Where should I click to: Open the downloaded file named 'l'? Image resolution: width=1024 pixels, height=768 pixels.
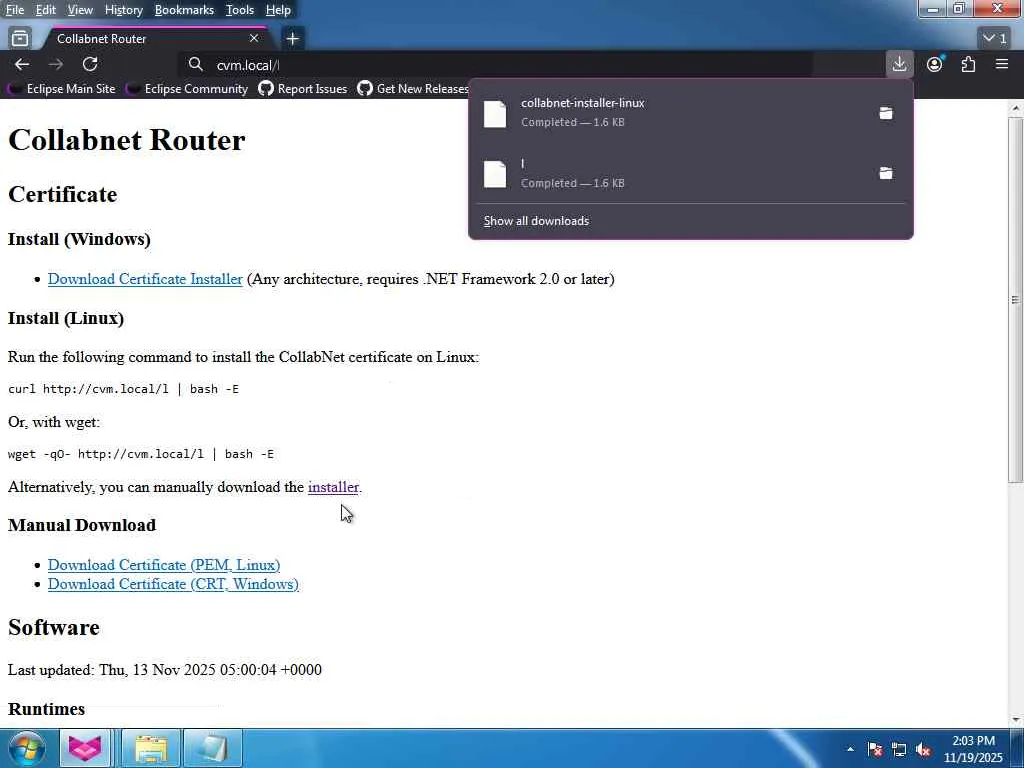click(x=673, y=173)
